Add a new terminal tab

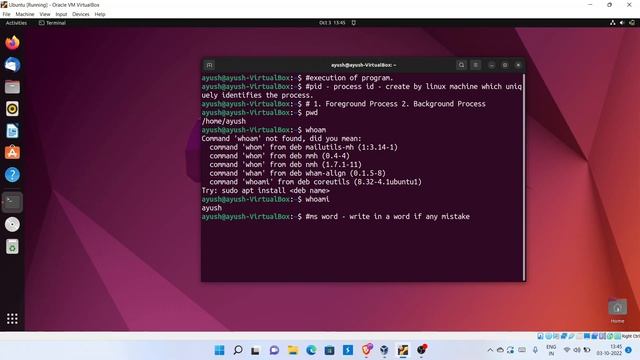(x=209, y=65)
